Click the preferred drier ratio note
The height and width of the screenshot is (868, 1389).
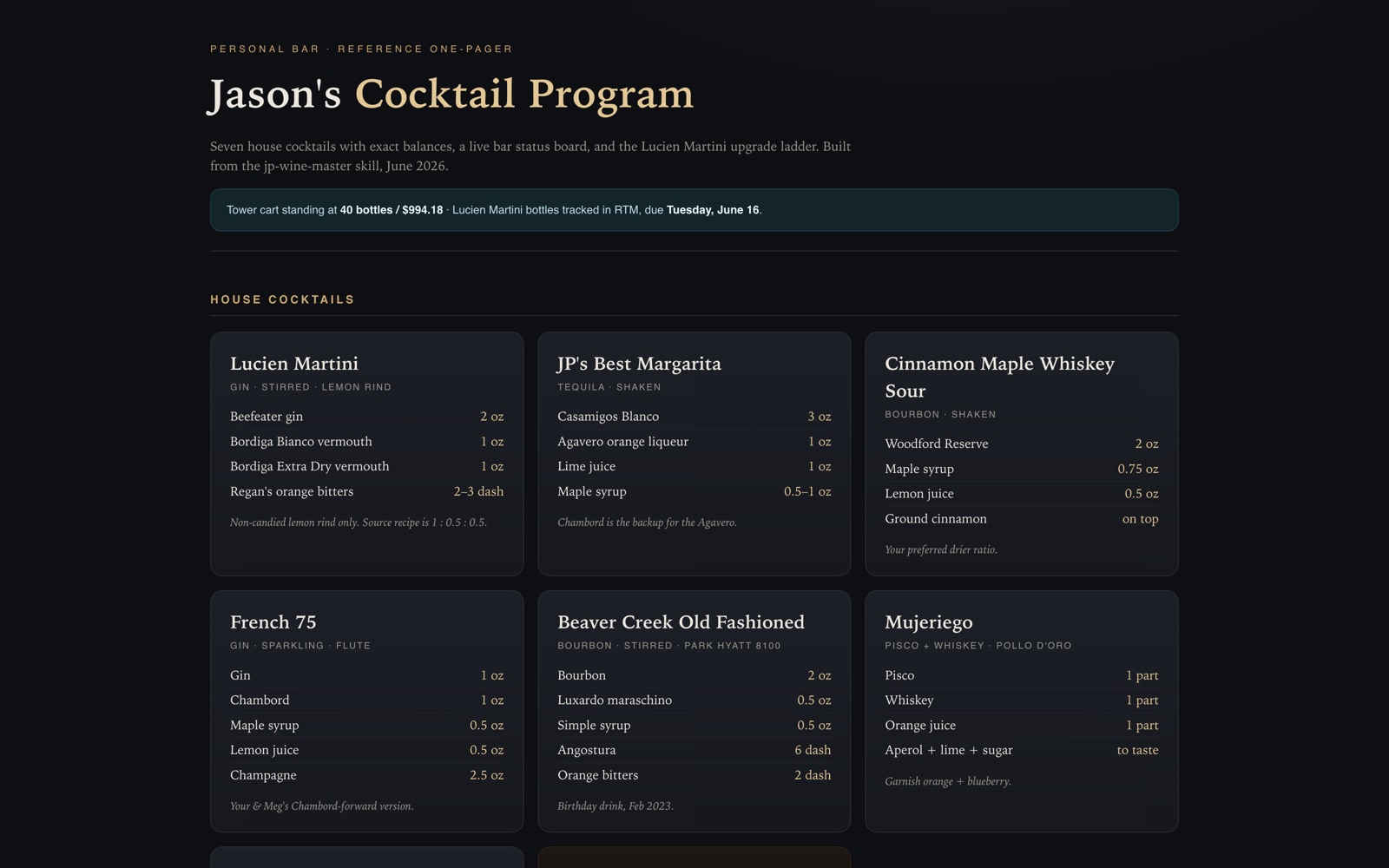[x=941, y=549]
